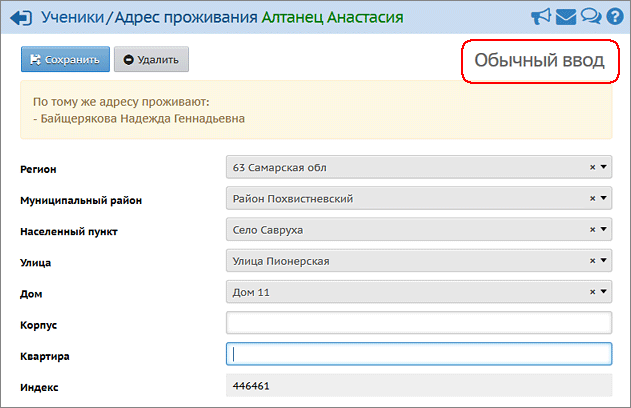
Task: Click into the Корпус input field
Action: click(419, 323)
